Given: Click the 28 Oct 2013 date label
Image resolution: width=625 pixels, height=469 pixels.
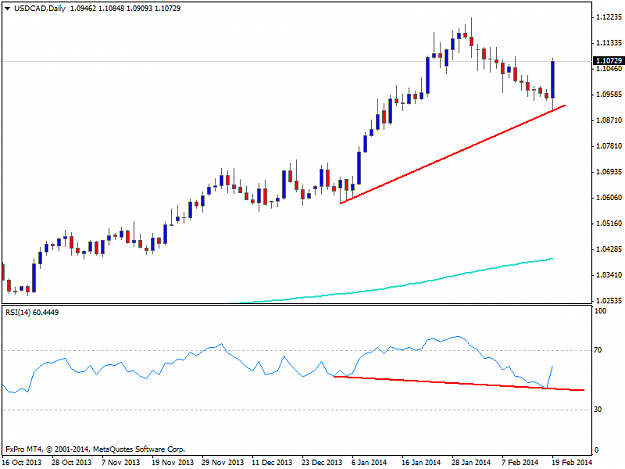Looking at the screenshot, I should (71, 463).
